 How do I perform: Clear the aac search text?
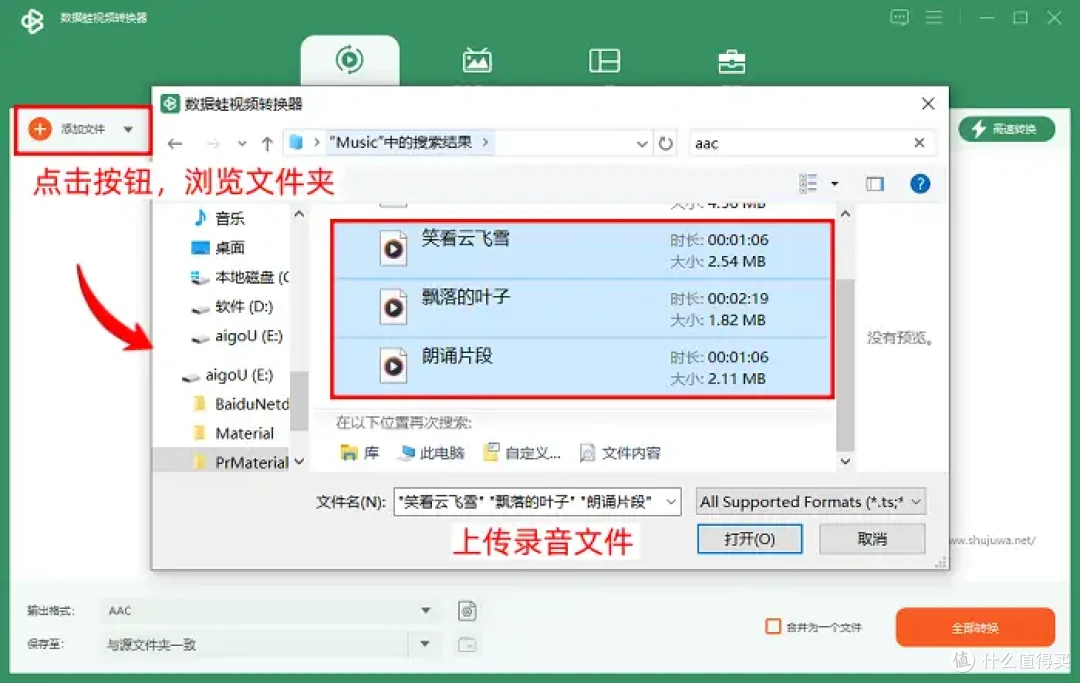919,143
